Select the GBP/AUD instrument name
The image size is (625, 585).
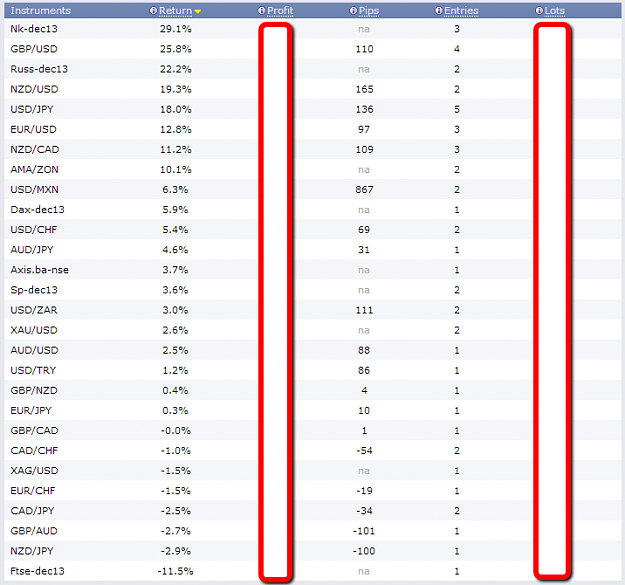coord(34,531)
